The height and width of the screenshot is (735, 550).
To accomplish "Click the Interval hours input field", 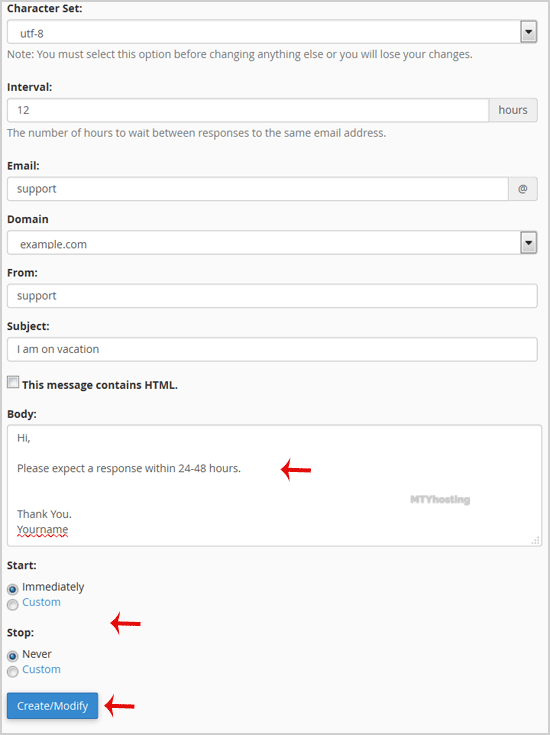I will point(248,110).
